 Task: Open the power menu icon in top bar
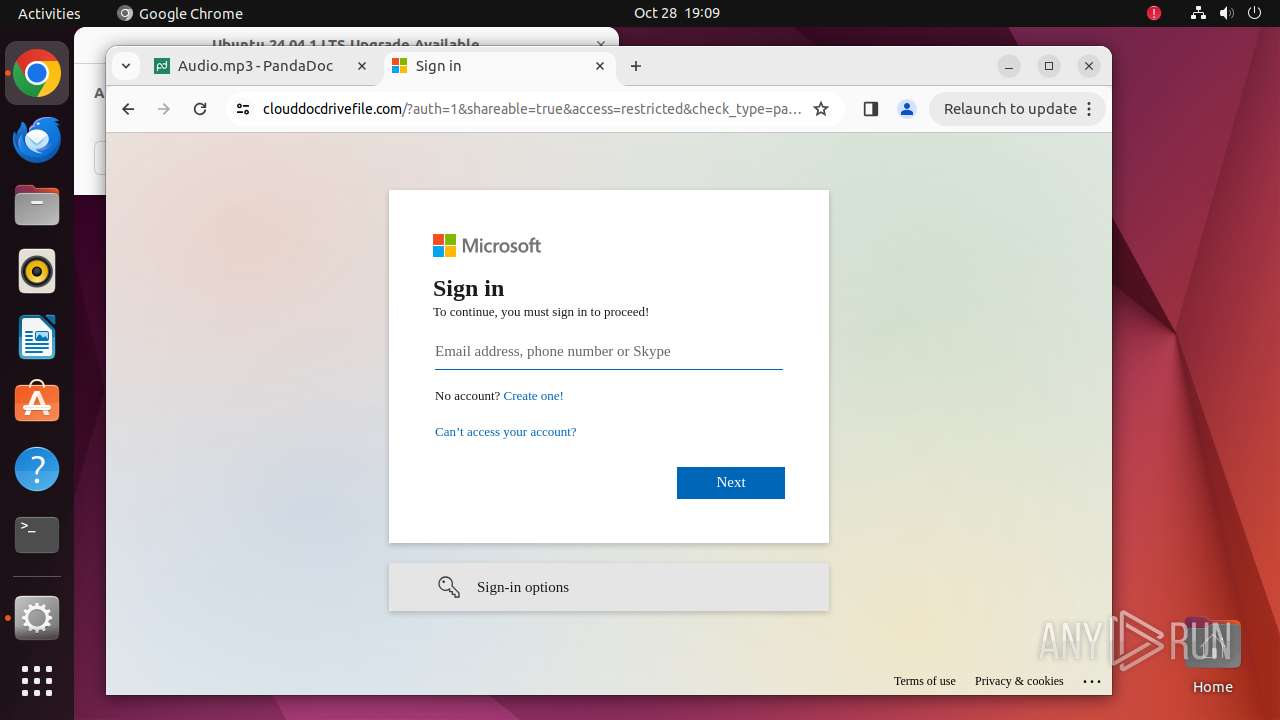pos(1254,13)
